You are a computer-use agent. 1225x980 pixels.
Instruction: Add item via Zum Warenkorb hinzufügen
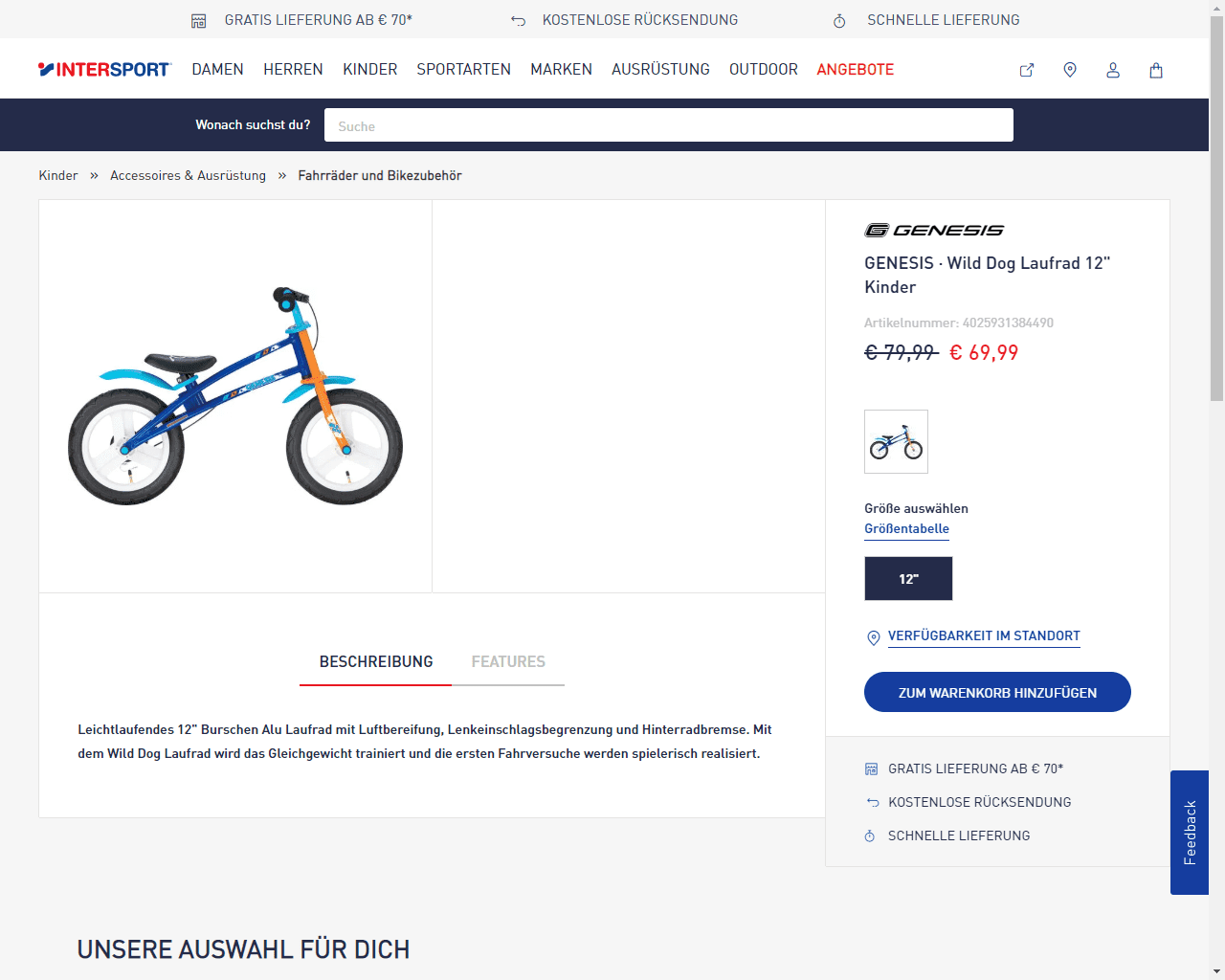pyautogui.click(x=997, y=692)
